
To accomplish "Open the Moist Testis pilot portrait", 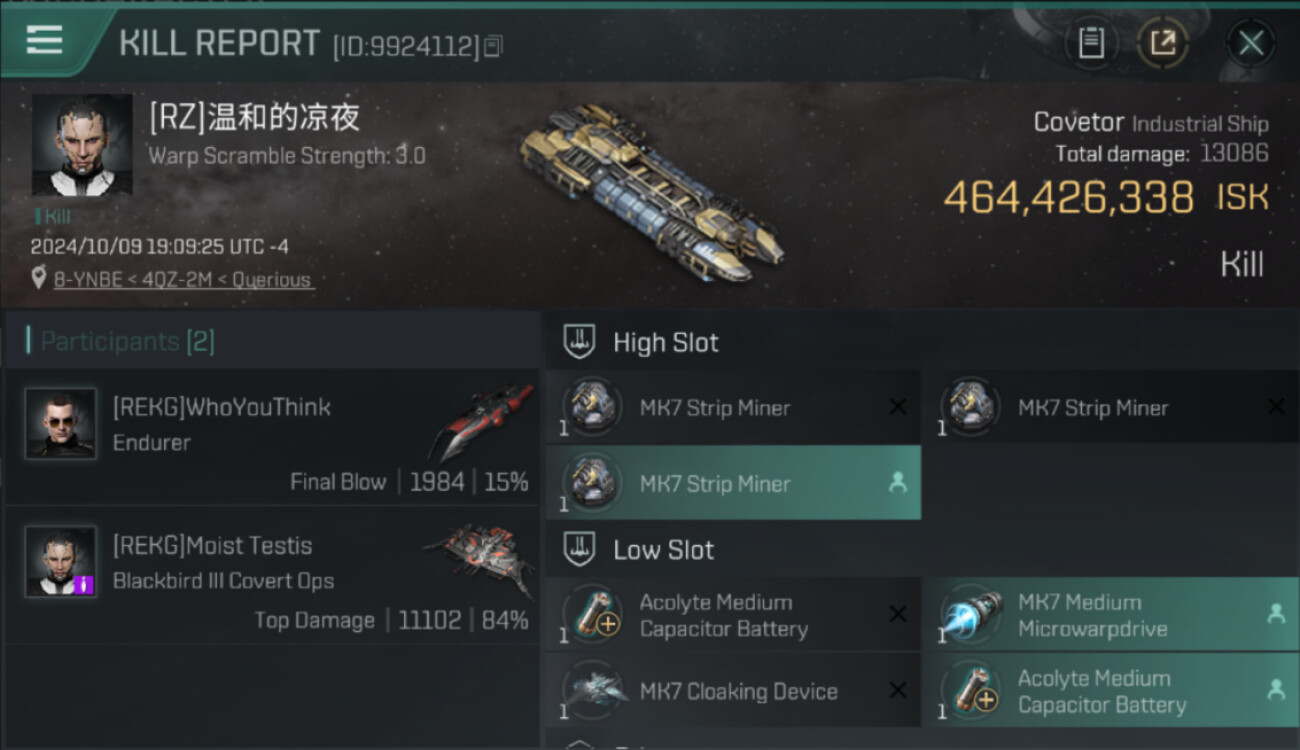I will click(60, 561).
